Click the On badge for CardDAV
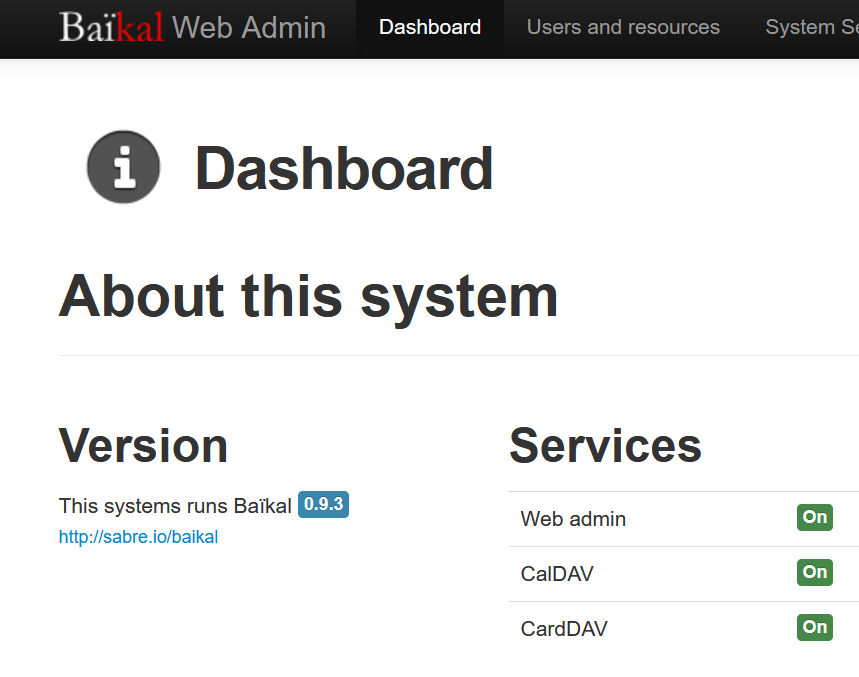 (814, 627)
